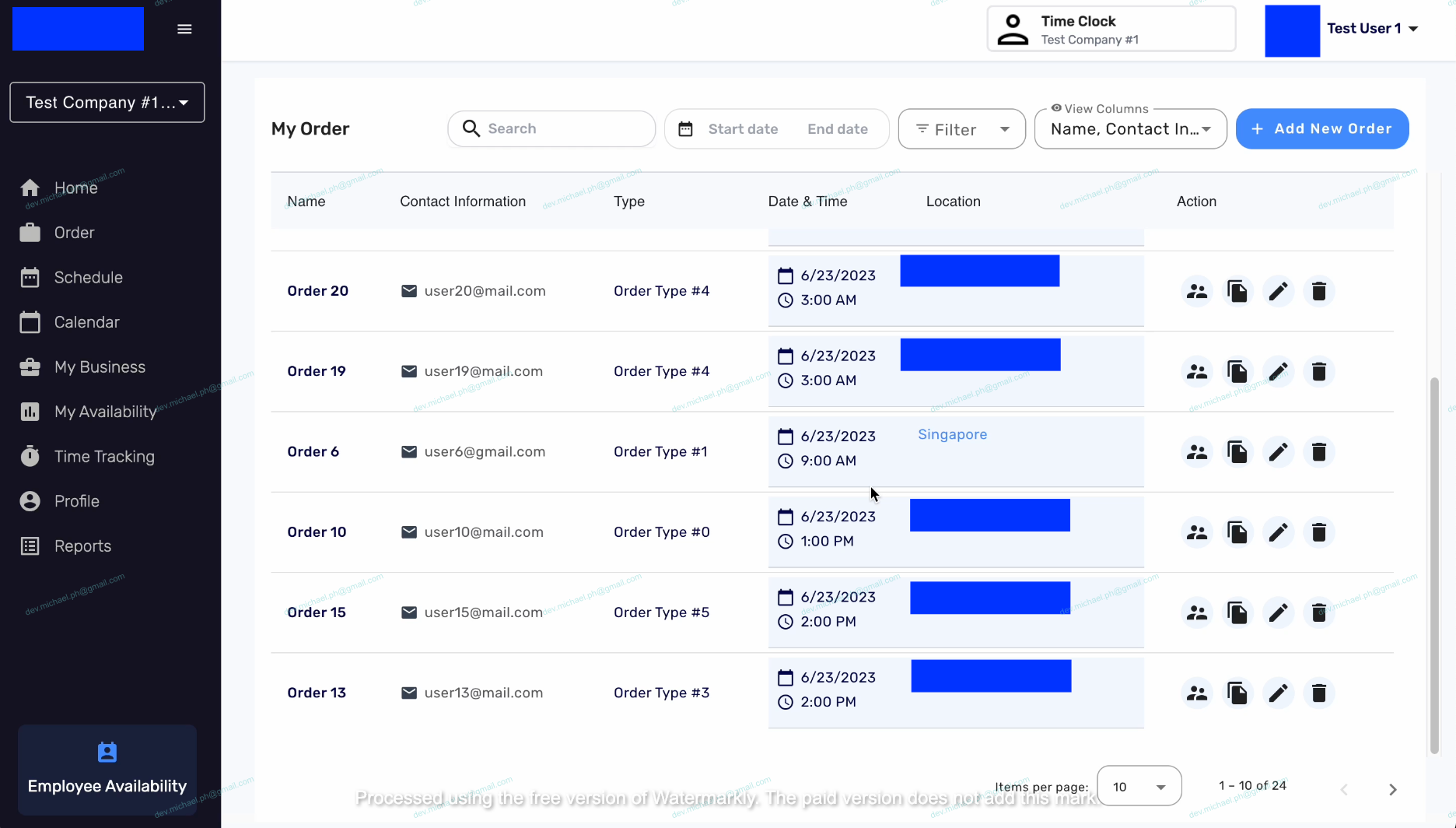The width and height of the screenshot is (1456, 828).
Task: Click the Add New Order button
Action: click(1321, 129)
